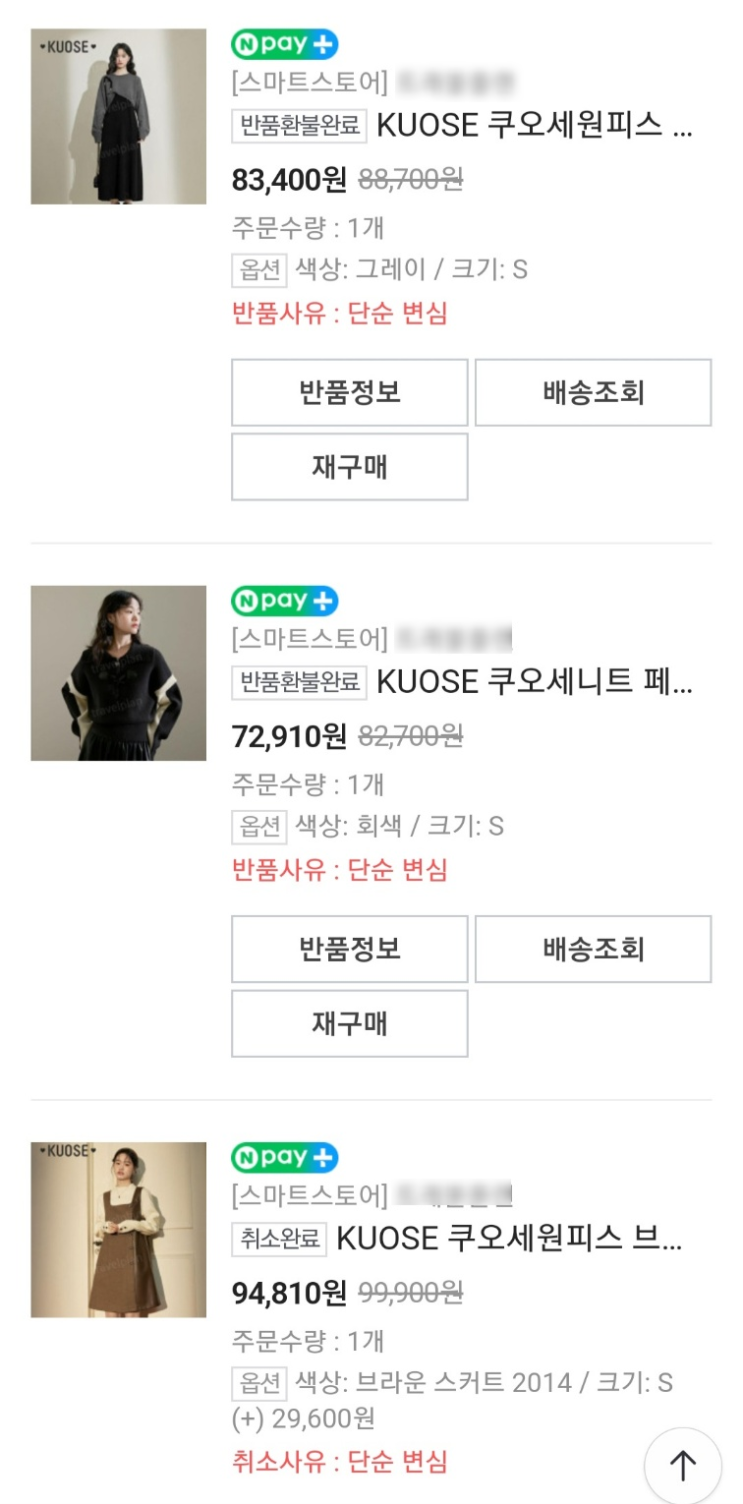This screenshot has height=1504, width=743.
Task: Click the N Pay+ badge on the gray dress order
Action: tap(285, 45)
